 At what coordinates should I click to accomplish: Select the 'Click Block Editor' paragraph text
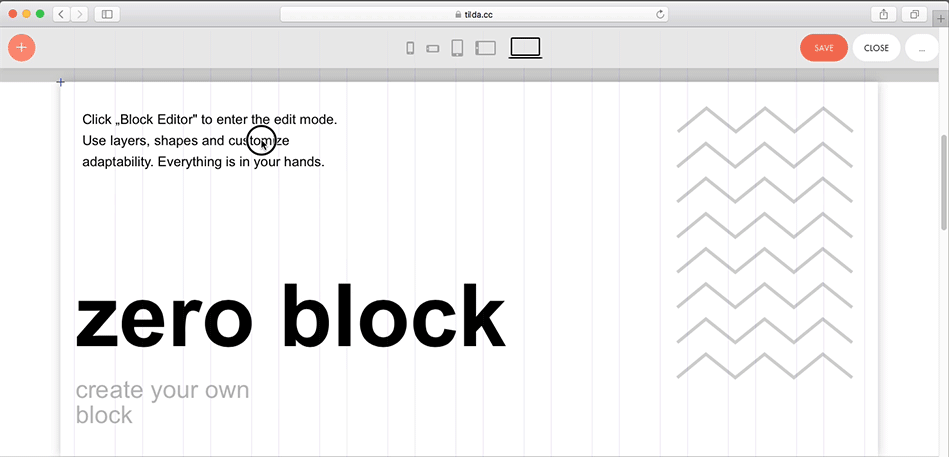click(x=209, y=140)
